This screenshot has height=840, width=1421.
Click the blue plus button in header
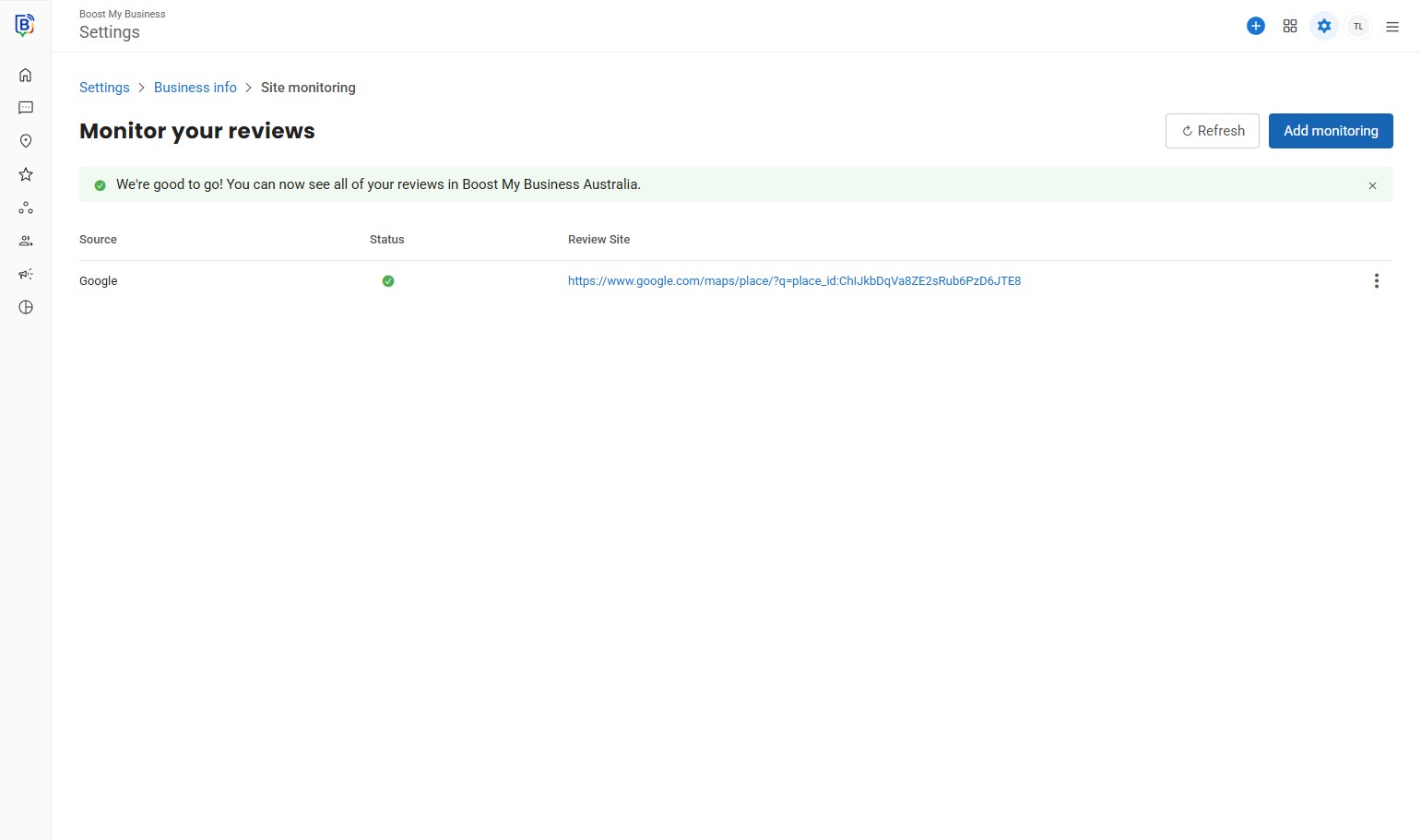[1255, 26]
